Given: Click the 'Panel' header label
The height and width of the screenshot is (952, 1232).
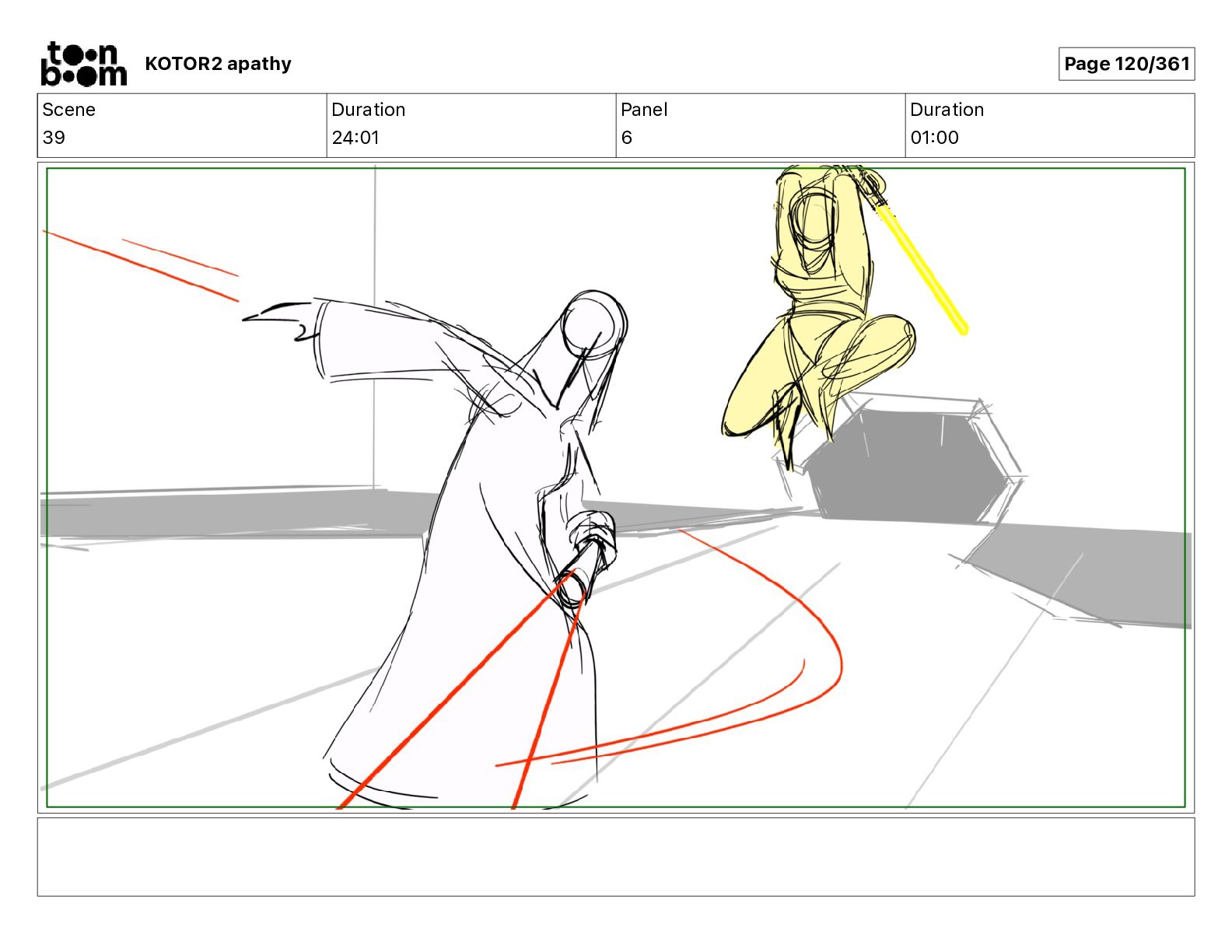Looking at the screenshot, I should [644, 110].
